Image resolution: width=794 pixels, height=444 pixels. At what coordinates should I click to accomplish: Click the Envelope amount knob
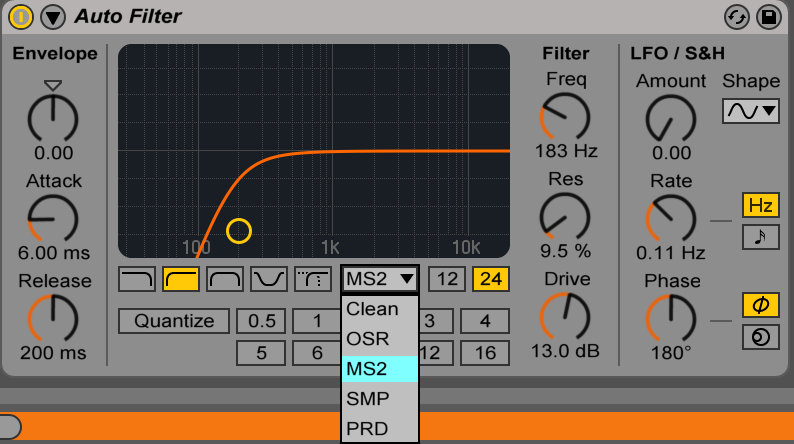pos(53,119)
